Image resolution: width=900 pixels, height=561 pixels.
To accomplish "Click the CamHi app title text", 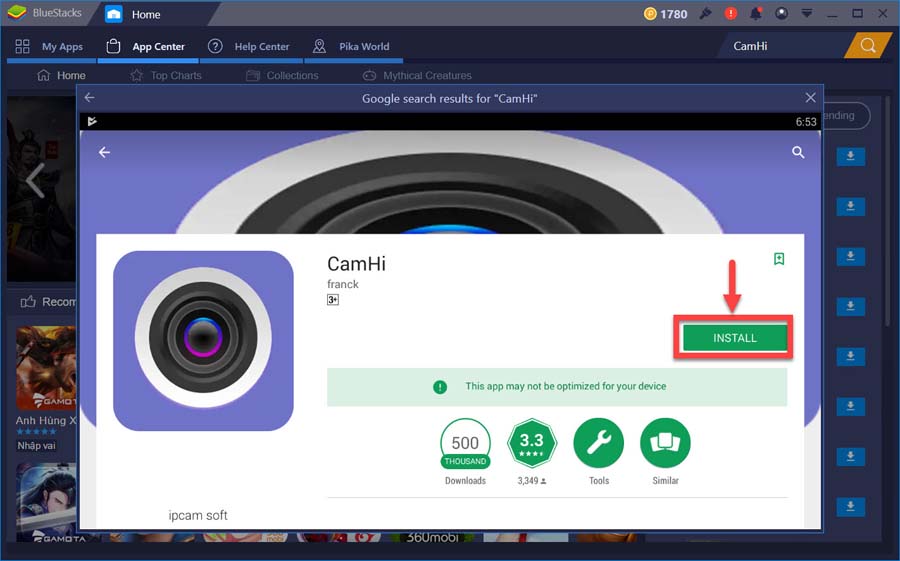I will 356,264.
